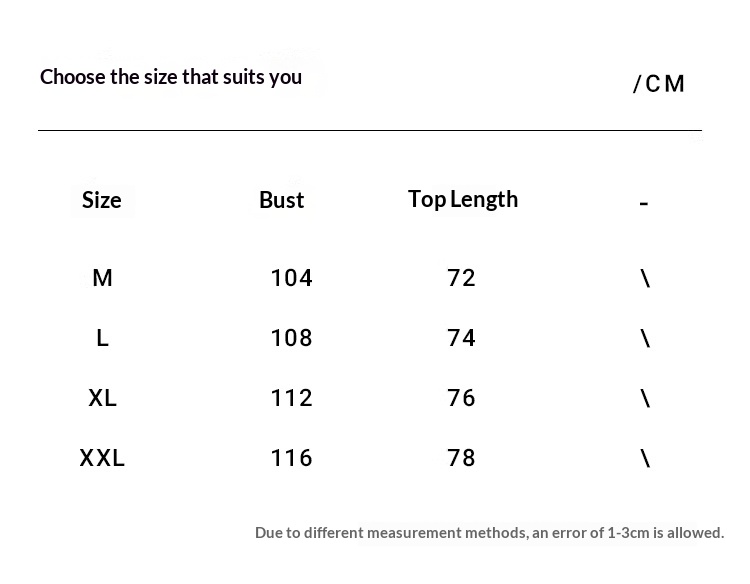750x584 pixels.
Task: Click the measurement error disclaimer text
Action: (489, 532)
